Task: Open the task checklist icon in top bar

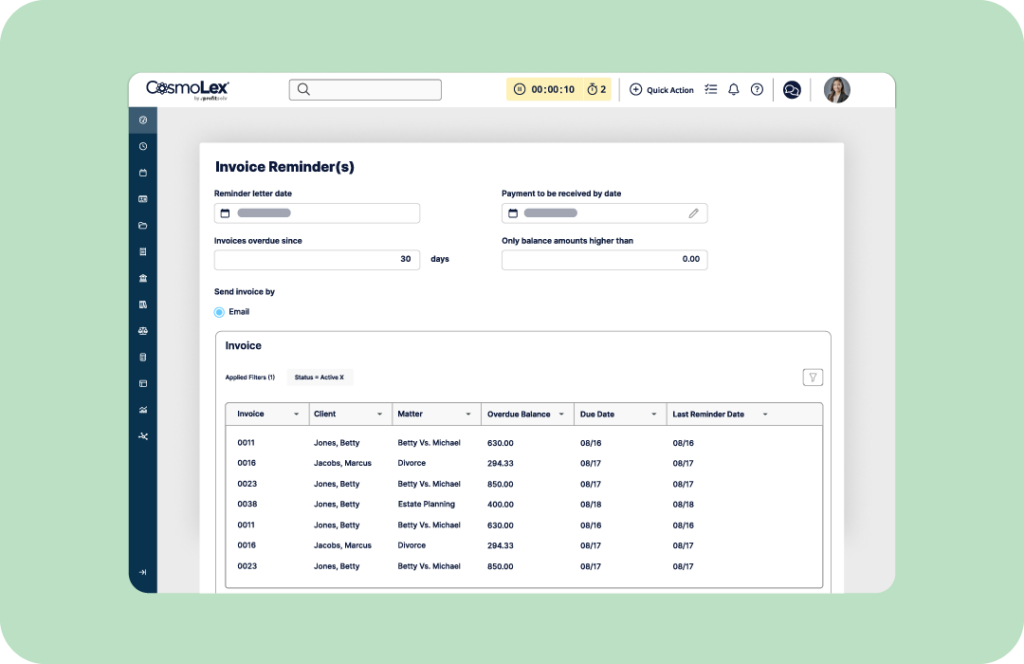Action: (x=711, y=90)
